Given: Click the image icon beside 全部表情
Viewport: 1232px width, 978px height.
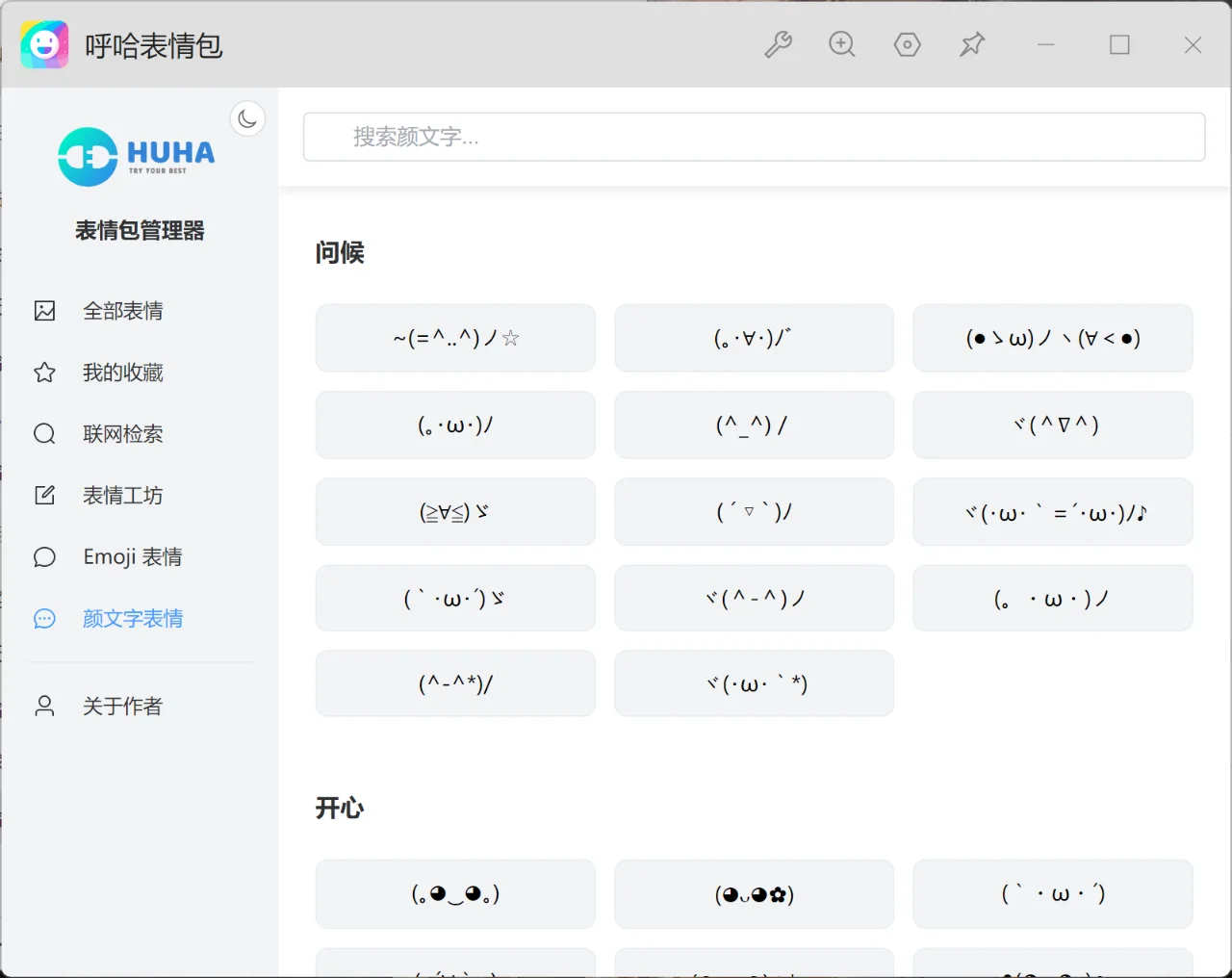Looking at the screenshot, I should 44,310.
